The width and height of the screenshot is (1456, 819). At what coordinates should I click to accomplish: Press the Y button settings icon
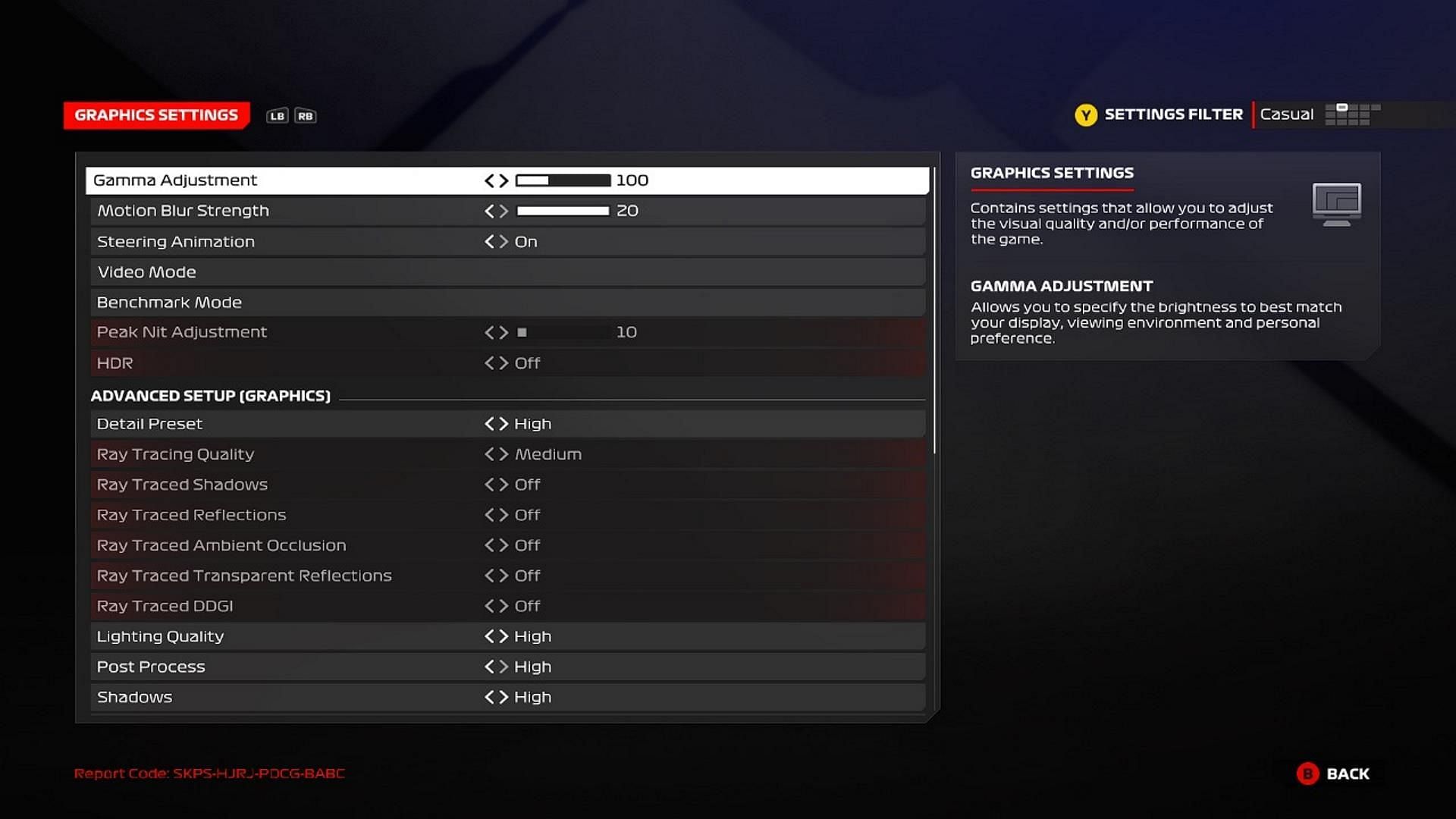1085,114
